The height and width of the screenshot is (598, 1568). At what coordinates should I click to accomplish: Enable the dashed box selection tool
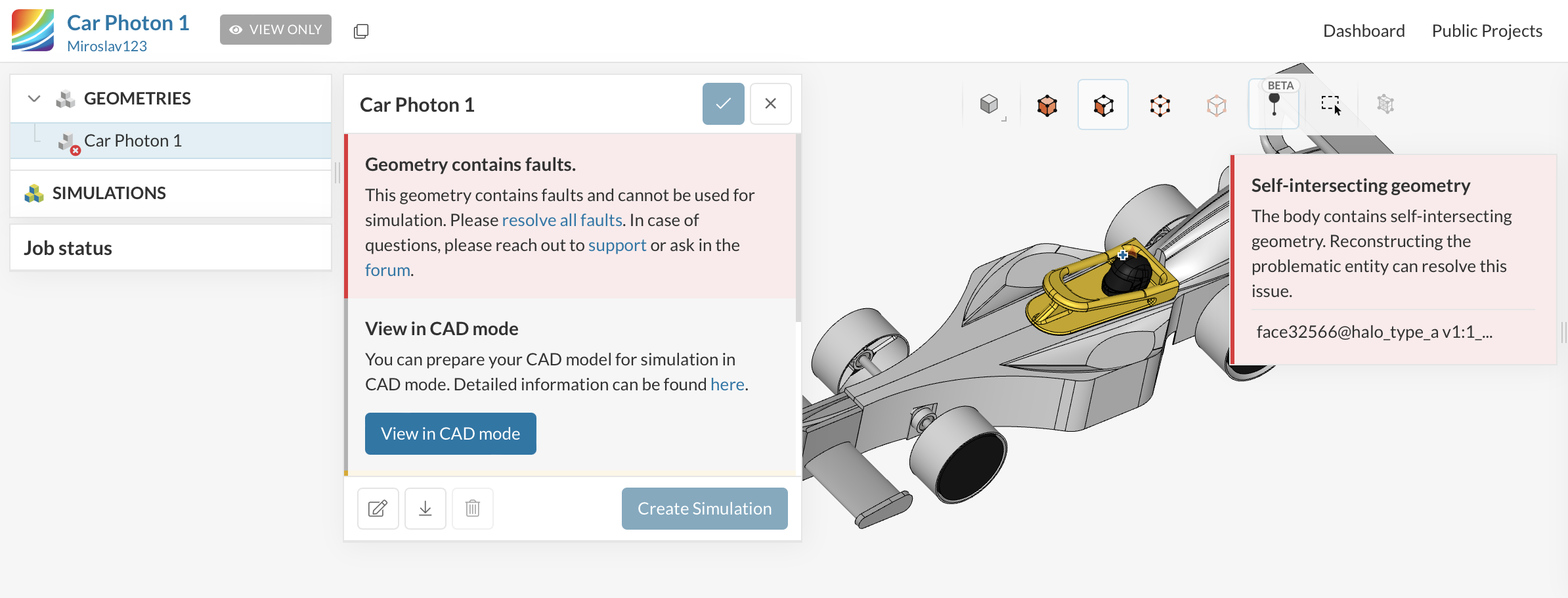1331,104
